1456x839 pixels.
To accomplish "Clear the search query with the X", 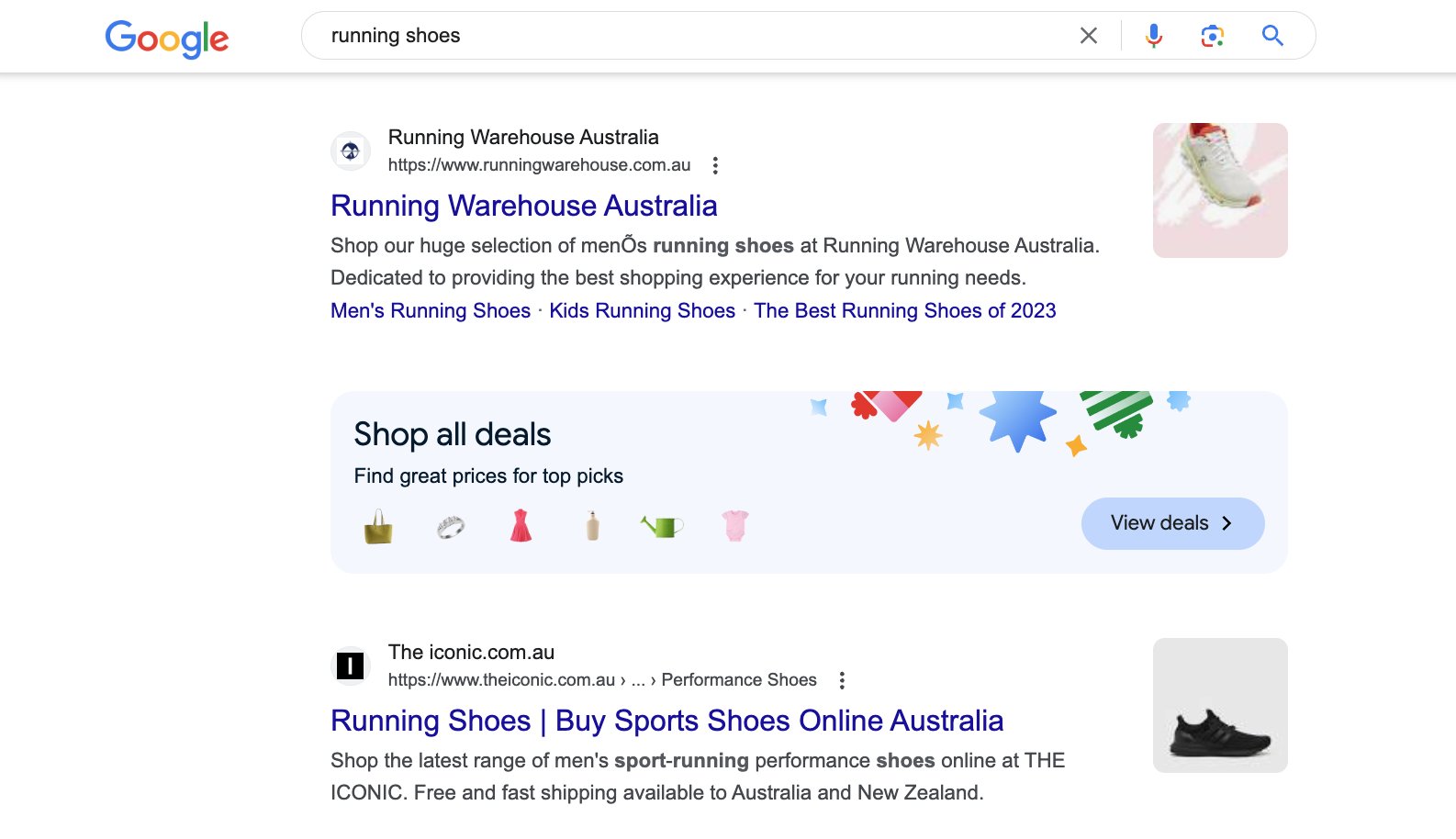I will (1088, 35).
